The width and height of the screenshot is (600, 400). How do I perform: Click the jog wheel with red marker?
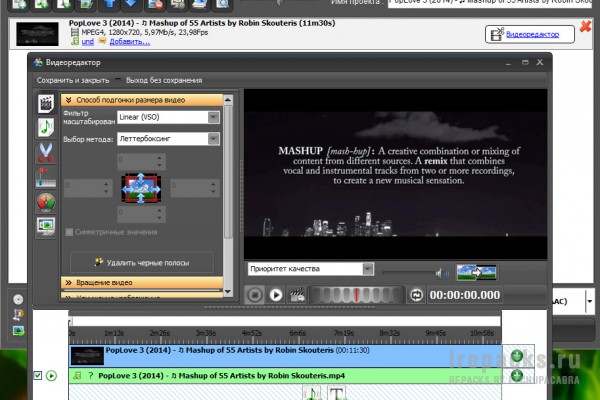click(x=356, y=295)
